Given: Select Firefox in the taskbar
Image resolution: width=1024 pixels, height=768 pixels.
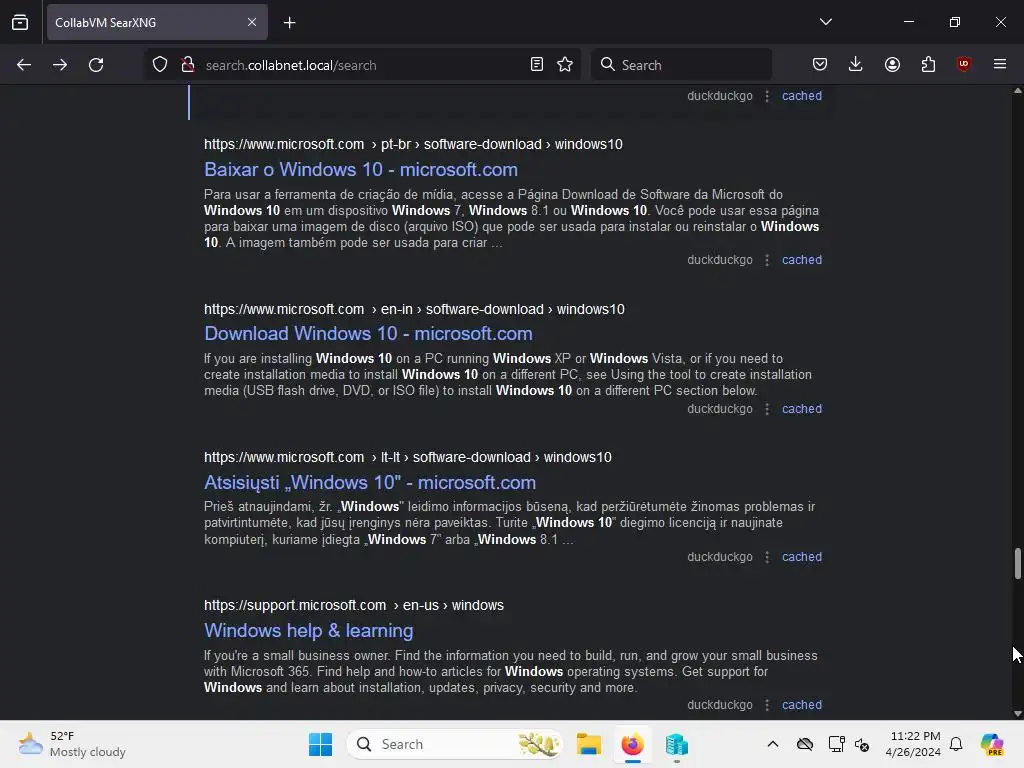Looking at the screenshot, I should point(632,744).
